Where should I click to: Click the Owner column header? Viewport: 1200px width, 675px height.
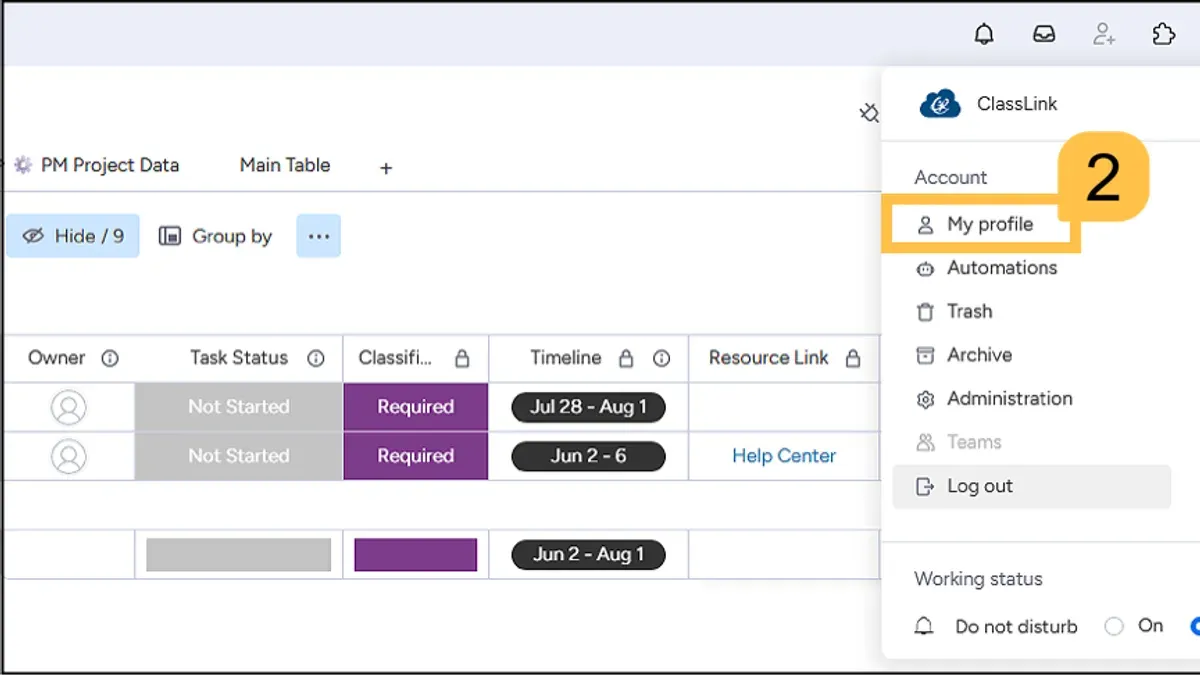(57, 358)
